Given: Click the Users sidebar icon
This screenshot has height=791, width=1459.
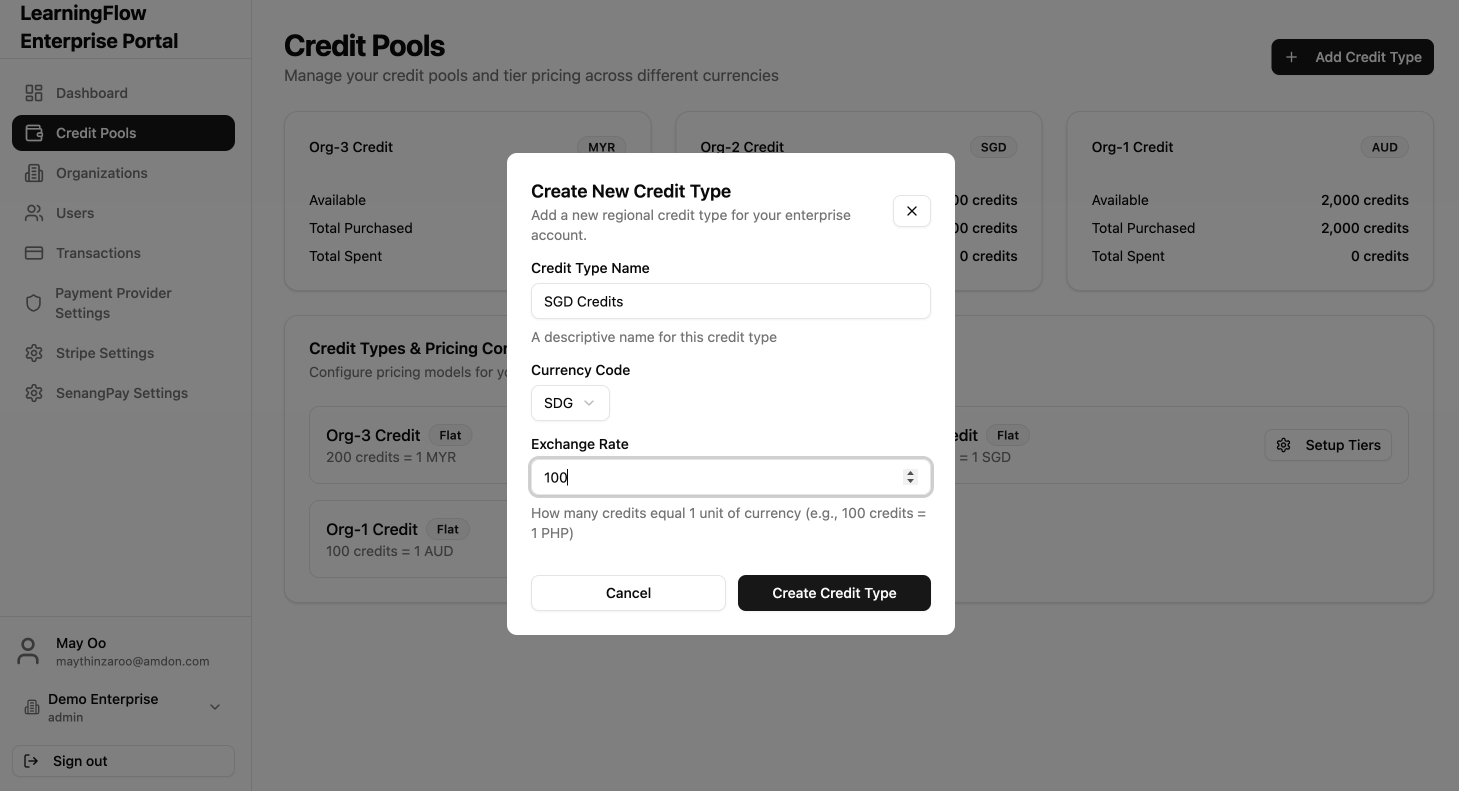Looking at the screenshot, I should coord(34,213).
